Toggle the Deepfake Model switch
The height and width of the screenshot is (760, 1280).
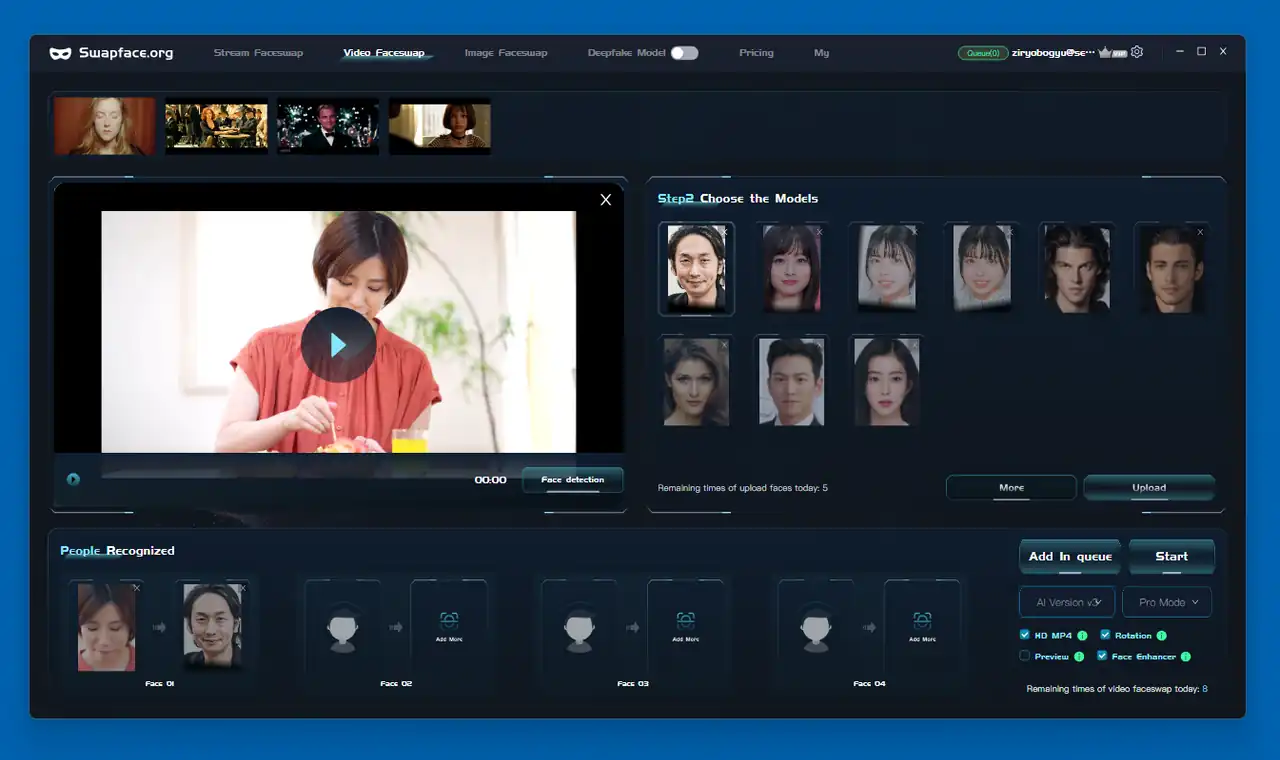pos(684,53)
